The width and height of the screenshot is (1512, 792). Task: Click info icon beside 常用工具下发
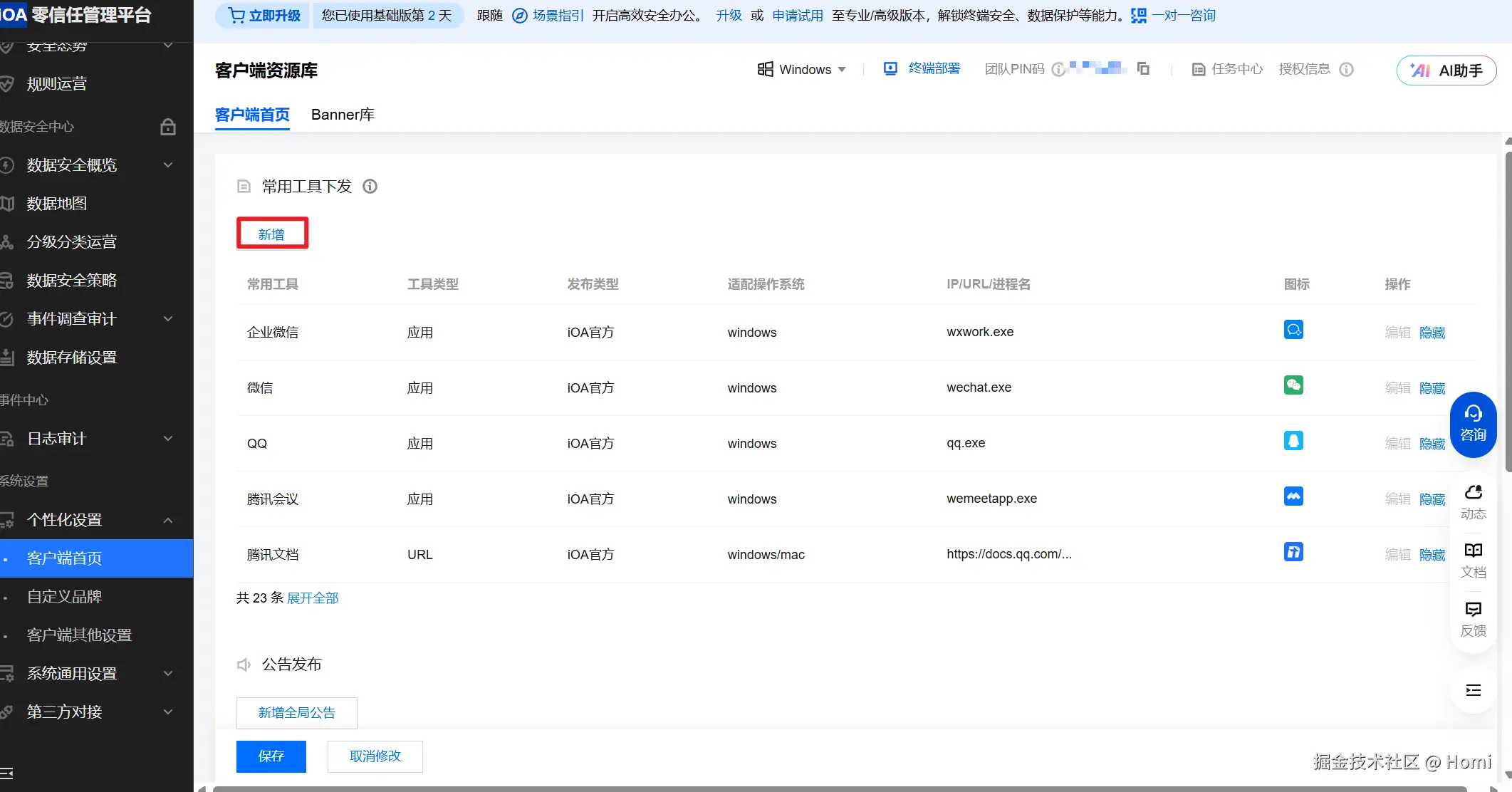point(370,187)
